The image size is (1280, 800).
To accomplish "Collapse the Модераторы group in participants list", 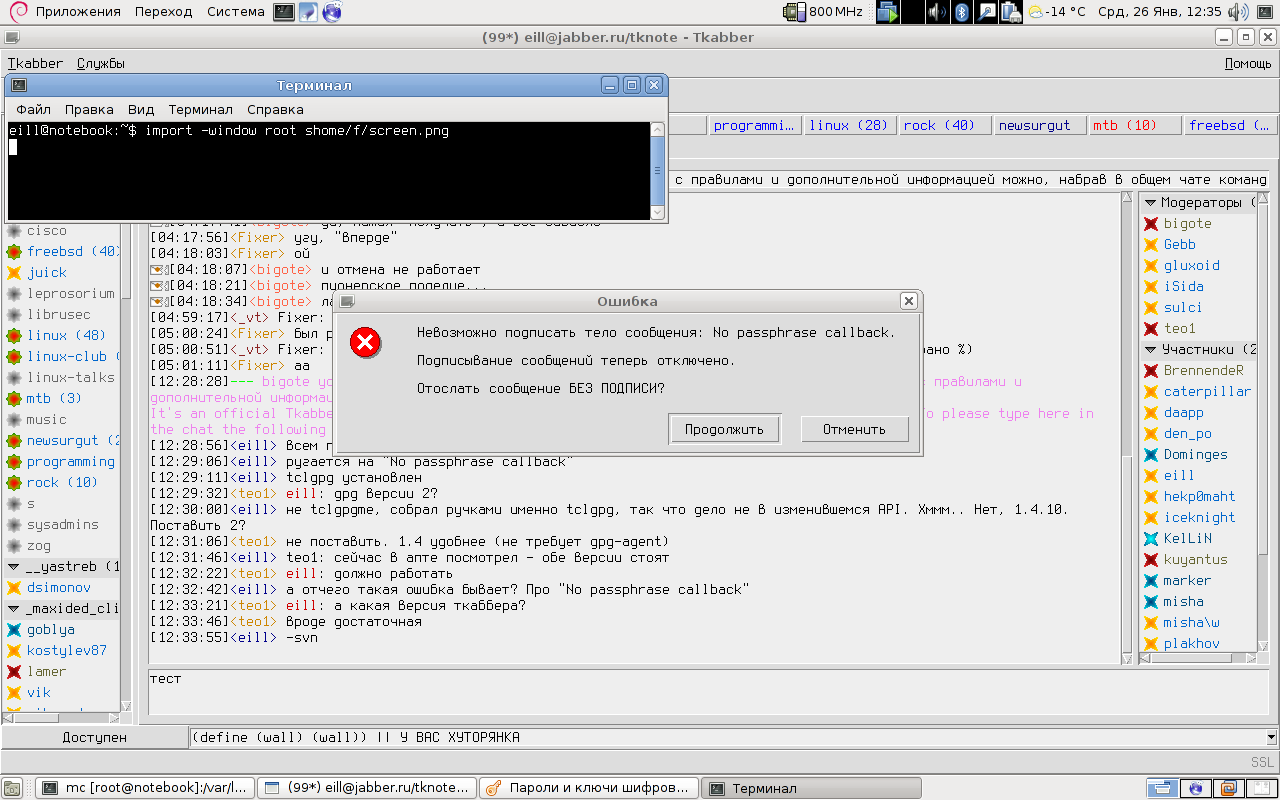I will click(x=1149, y=203).
